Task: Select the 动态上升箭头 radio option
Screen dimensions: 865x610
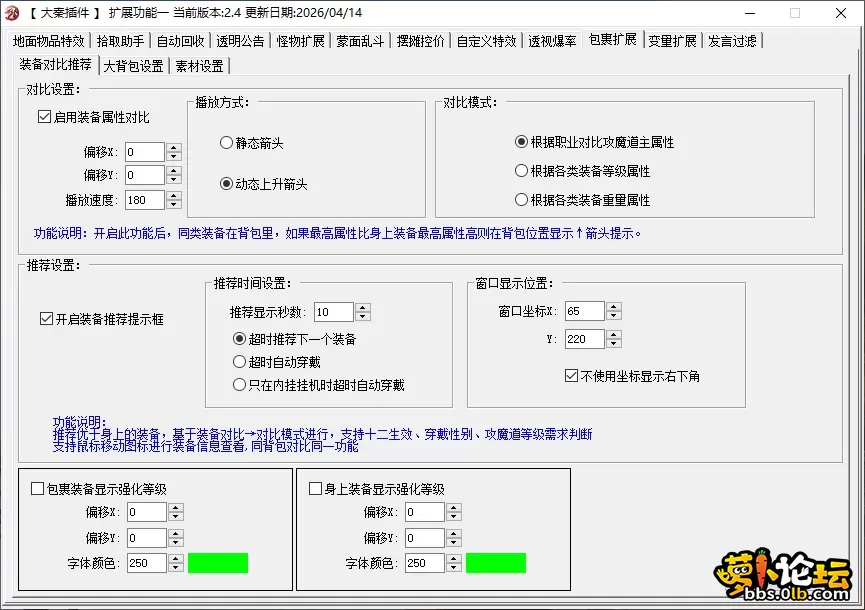Action: point(264,184)
